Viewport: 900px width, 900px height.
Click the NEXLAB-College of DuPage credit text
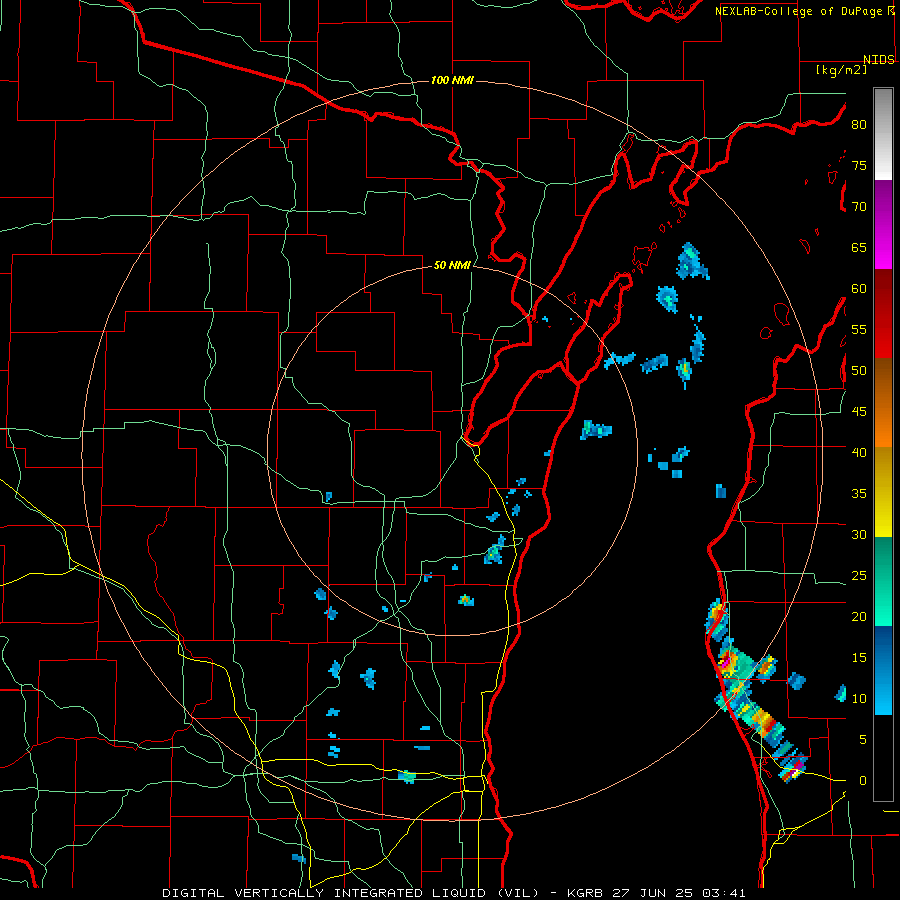pos(800,11)
